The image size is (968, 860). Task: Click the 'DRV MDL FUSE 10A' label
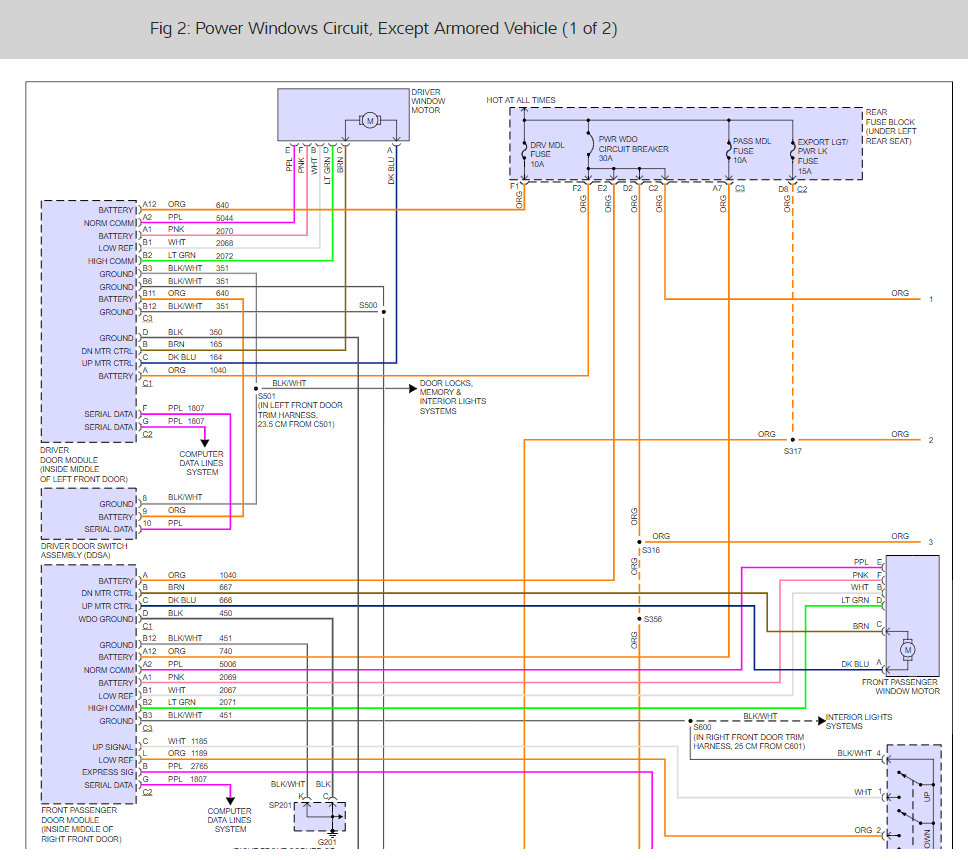coord(547,154)
